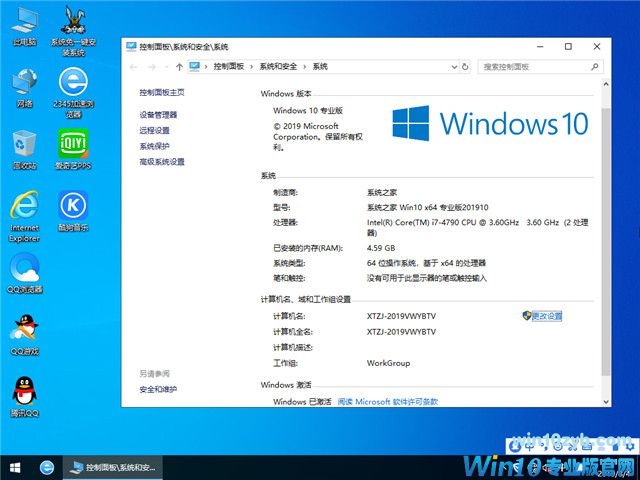
Task: Click the 4.59 GB RAM value
Action: click(x=381, y=248)
